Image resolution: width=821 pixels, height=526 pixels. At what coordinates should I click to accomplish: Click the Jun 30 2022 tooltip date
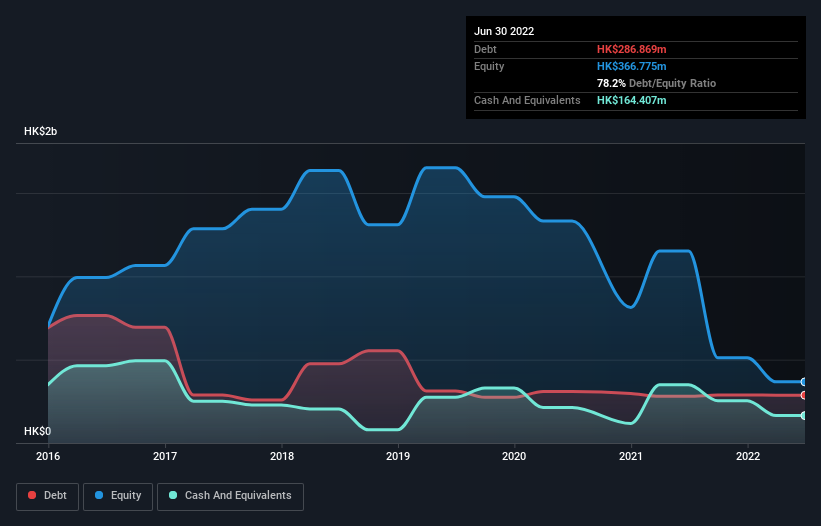tap(504, 31)
